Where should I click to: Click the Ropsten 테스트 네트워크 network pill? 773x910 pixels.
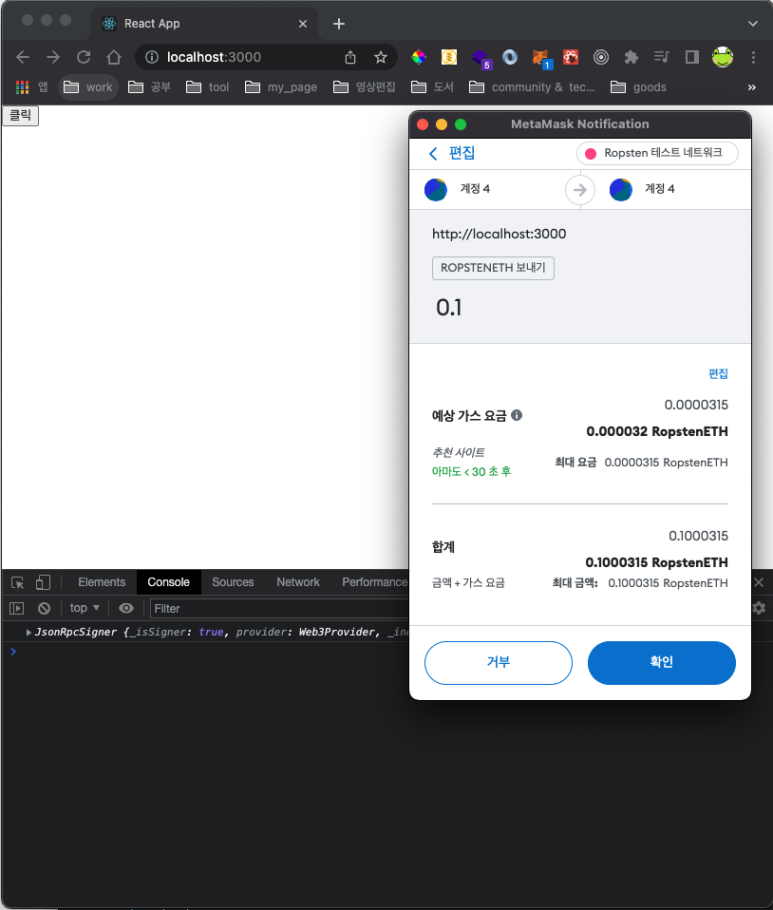click(x=657, y=153)
